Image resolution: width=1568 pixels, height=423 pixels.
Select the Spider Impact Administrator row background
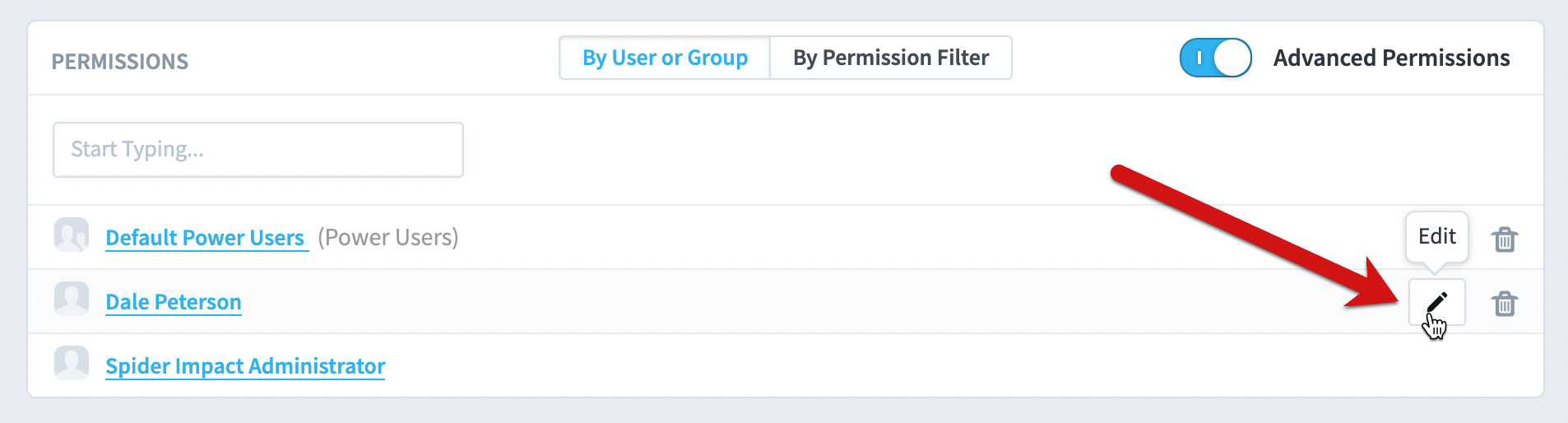click(786, 365)
